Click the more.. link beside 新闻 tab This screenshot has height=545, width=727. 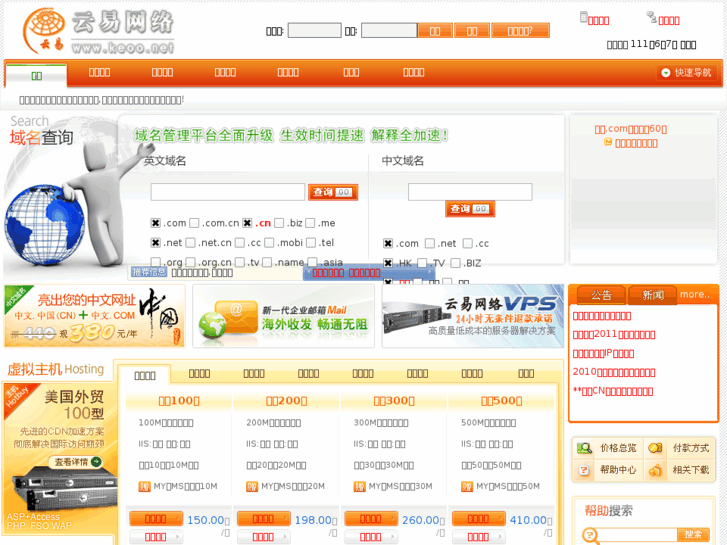click(x=695, y=295)
